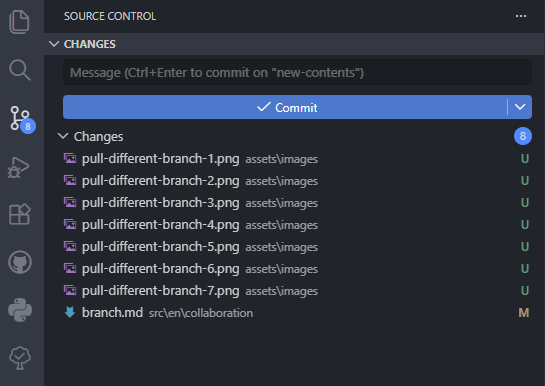
Task: Select pull-different-branch-4.png file
Action: tap(294, 224)
